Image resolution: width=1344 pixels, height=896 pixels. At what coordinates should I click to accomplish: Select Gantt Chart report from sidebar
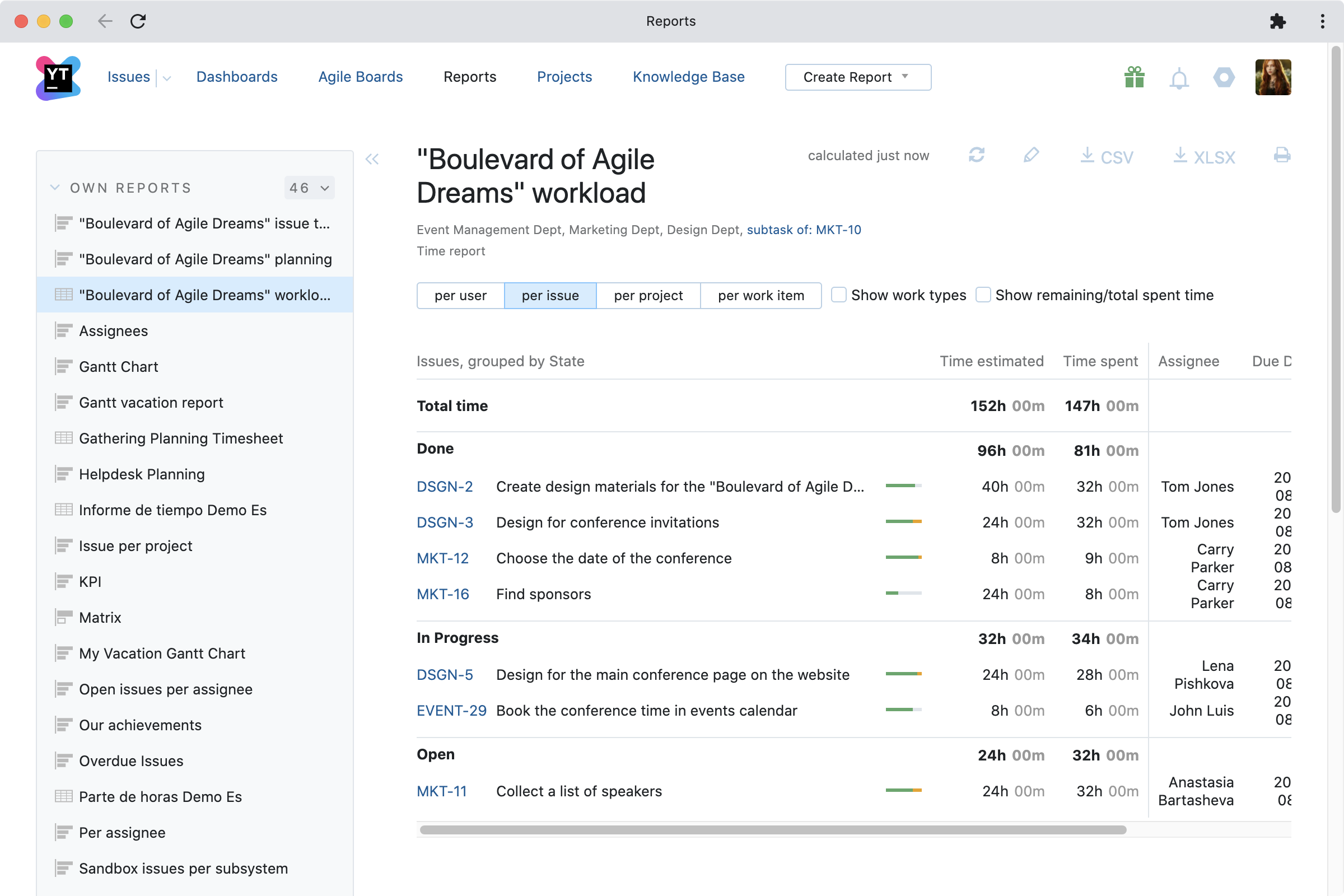pyautogui.click(x=120, y=366)
